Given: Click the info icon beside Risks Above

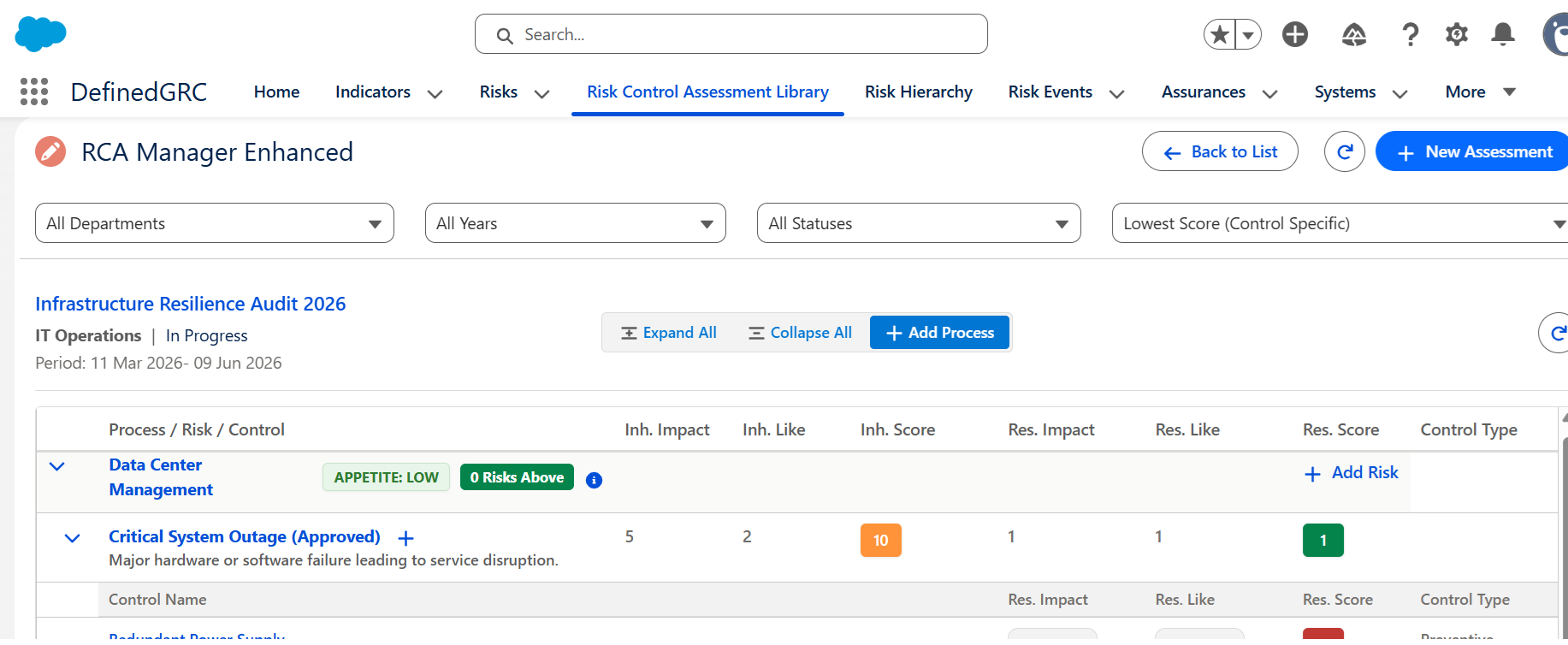Looking at the screenshot, I should [x=594, y=480].
